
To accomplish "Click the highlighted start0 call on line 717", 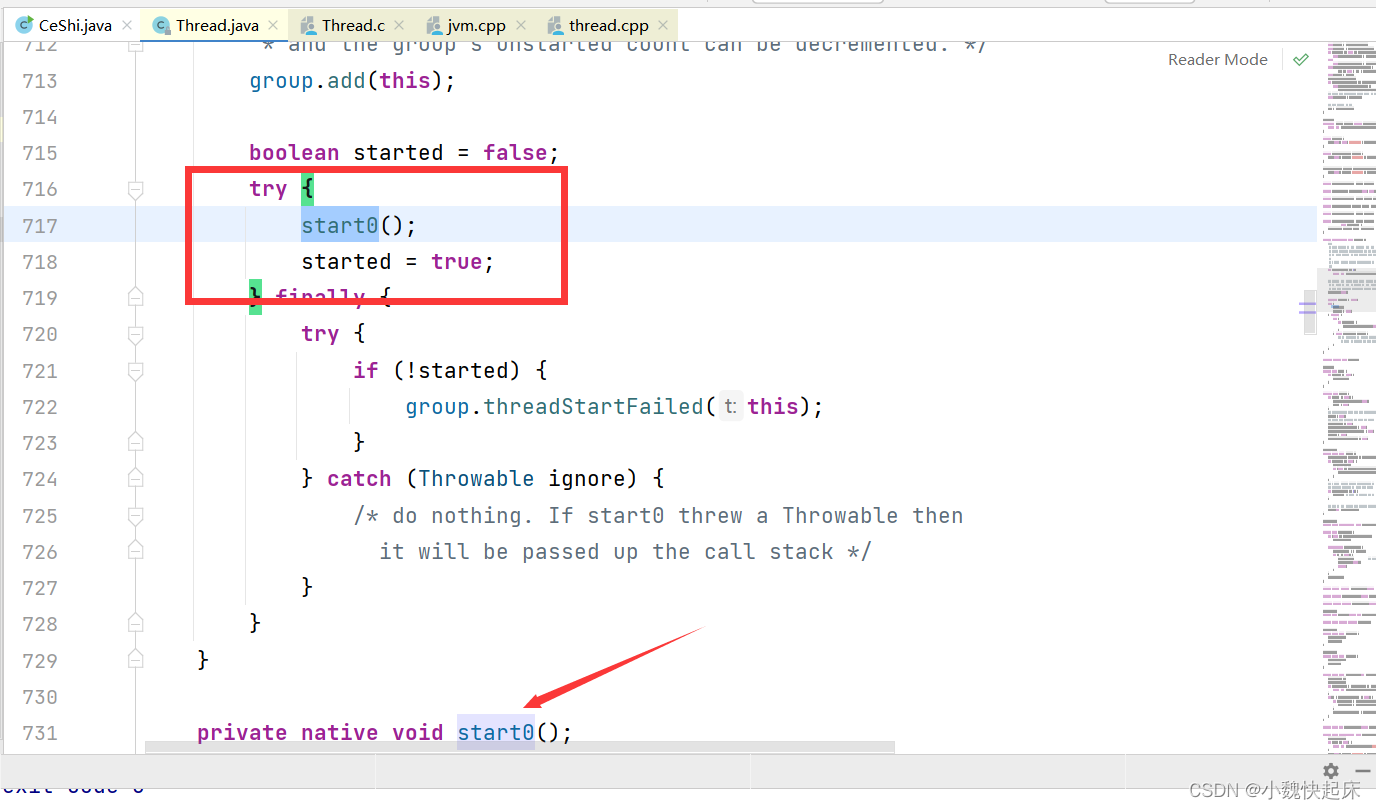I will [x=340, y=225].
